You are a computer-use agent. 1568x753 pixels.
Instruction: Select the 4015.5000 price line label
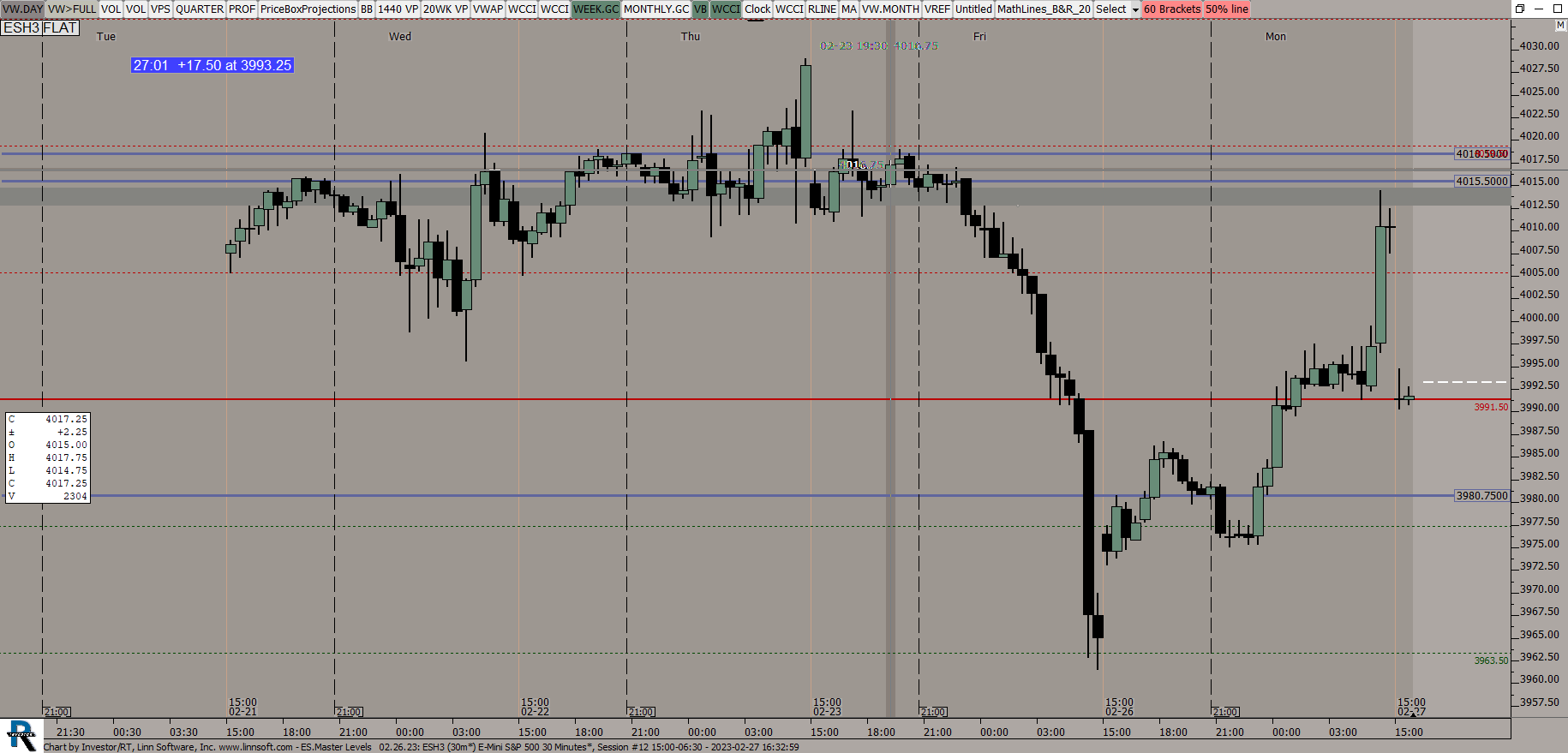pos(1481,182)
